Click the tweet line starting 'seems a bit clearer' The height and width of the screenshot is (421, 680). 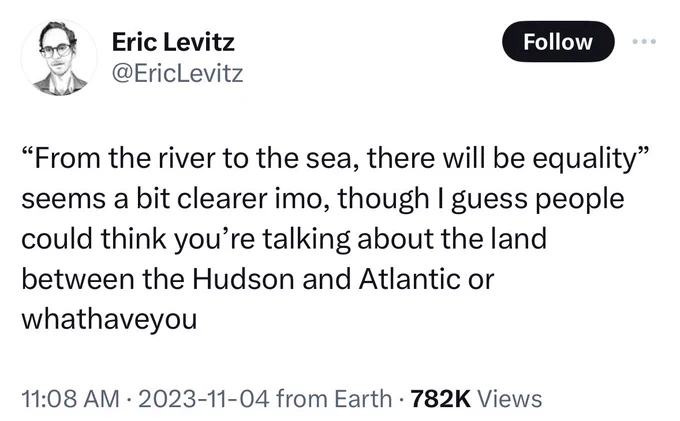323,199
